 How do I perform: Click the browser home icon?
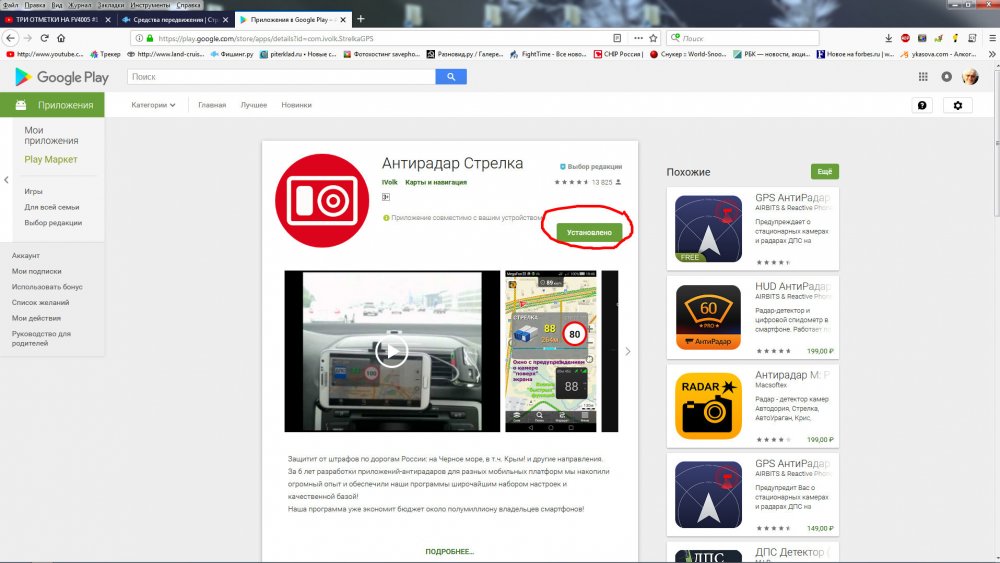[62, 38]
